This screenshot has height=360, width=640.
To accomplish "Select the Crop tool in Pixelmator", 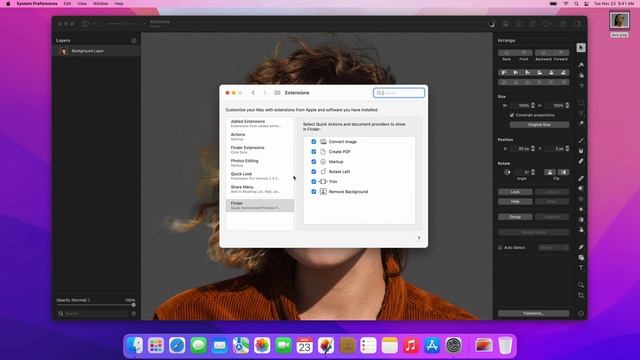I will 581,295.
